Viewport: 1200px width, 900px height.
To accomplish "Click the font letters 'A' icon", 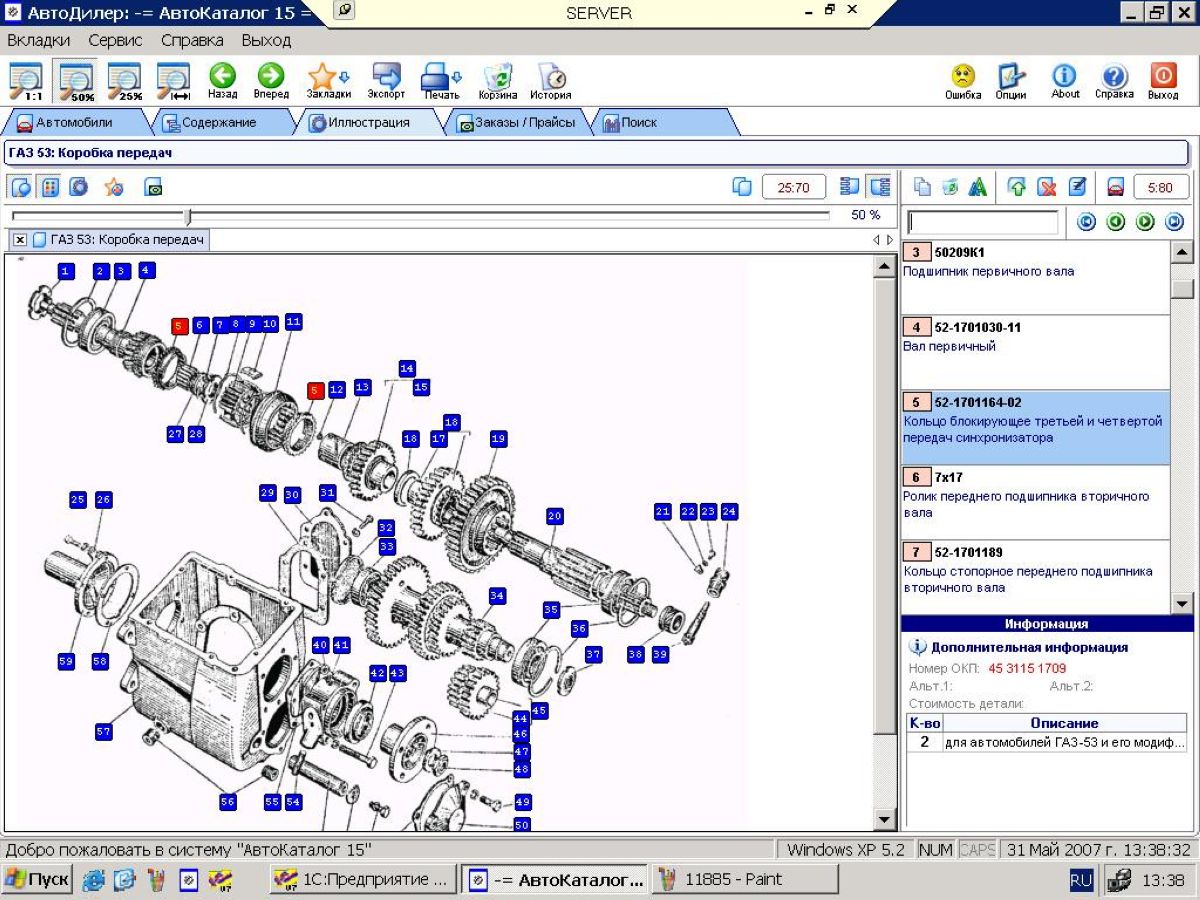I will (978, 186).
